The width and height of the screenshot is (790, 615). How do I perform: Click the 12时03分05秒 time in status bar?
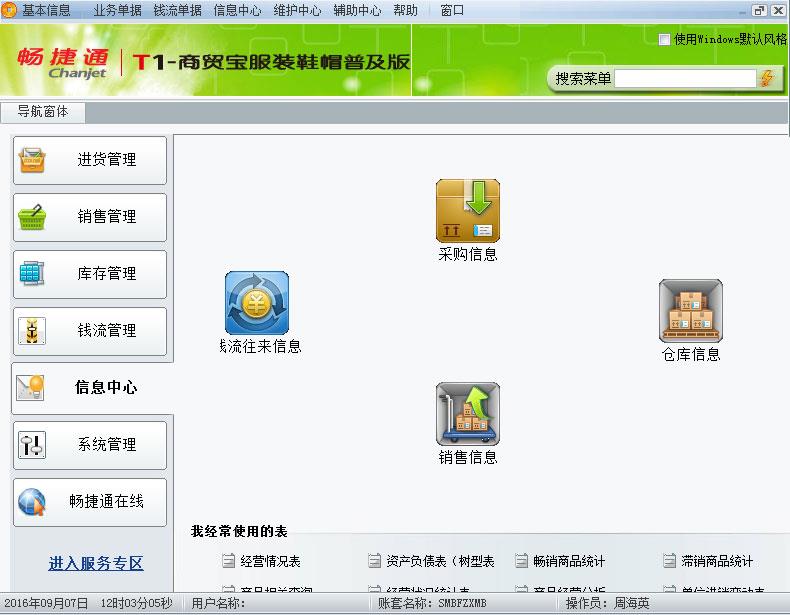click(137, 603)
